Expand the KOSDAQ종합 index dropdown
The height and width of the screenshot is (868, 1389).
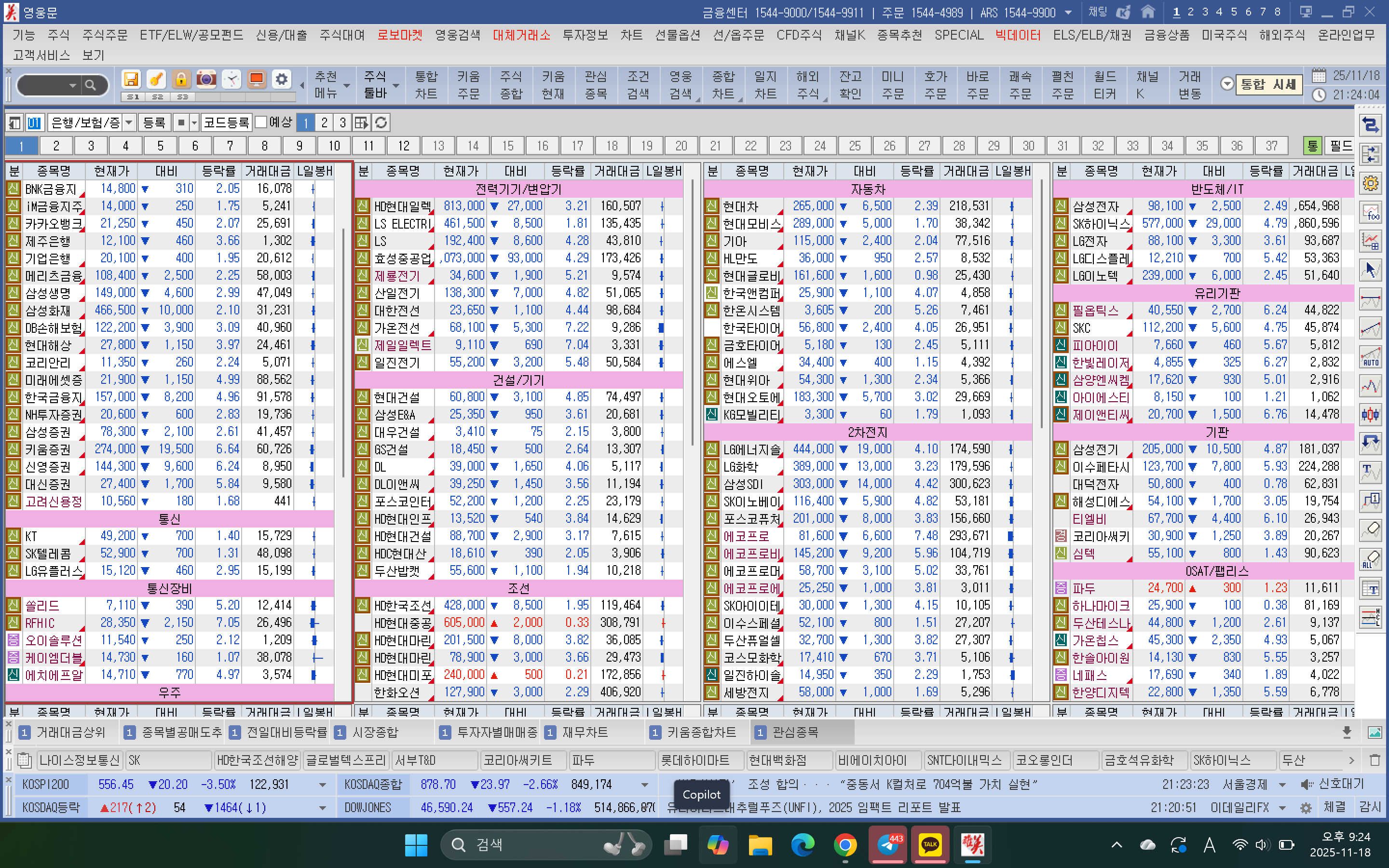tap(645, 785)
